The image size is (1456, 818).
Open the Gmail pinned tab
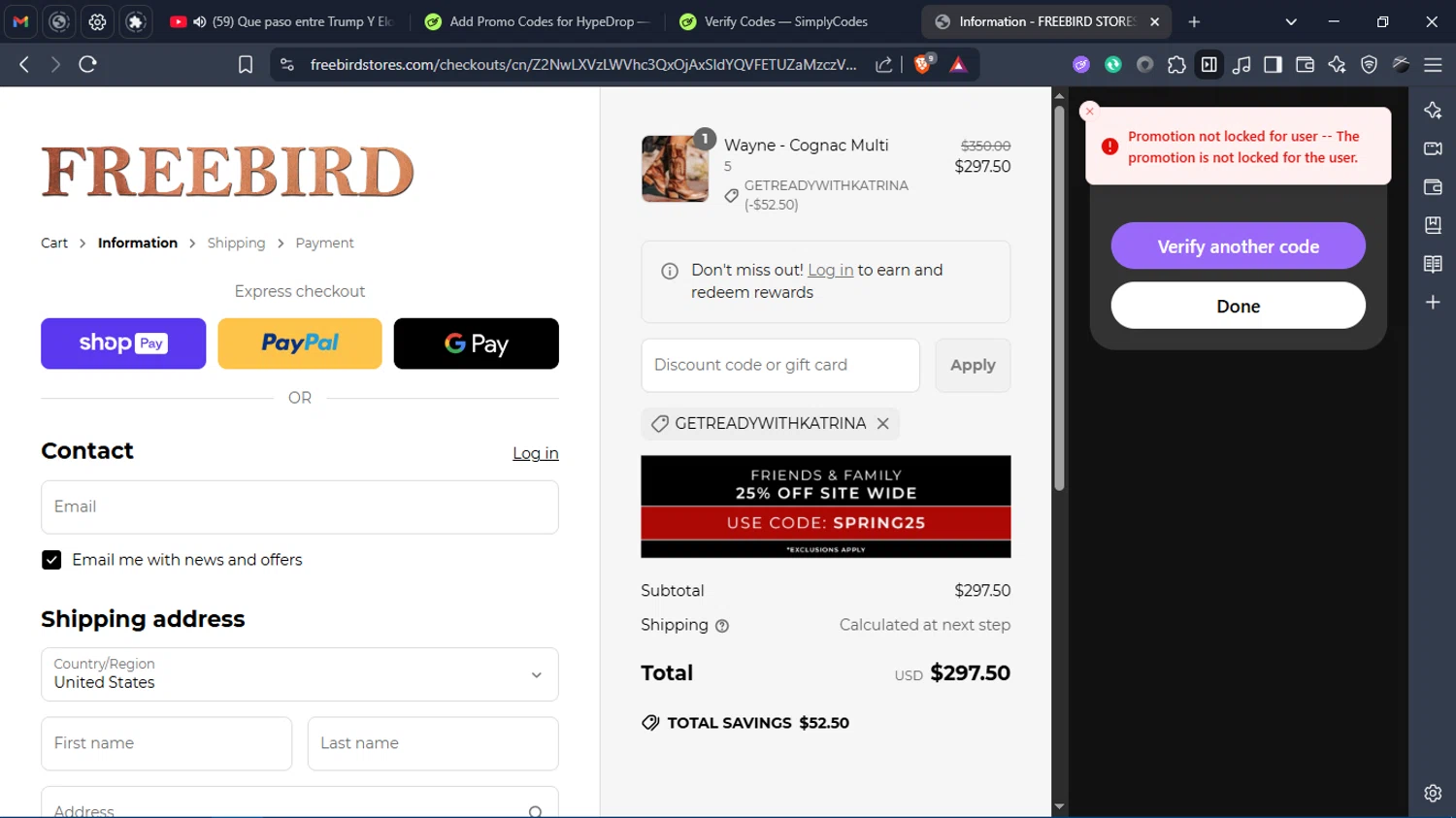click(x=20, y=21)
